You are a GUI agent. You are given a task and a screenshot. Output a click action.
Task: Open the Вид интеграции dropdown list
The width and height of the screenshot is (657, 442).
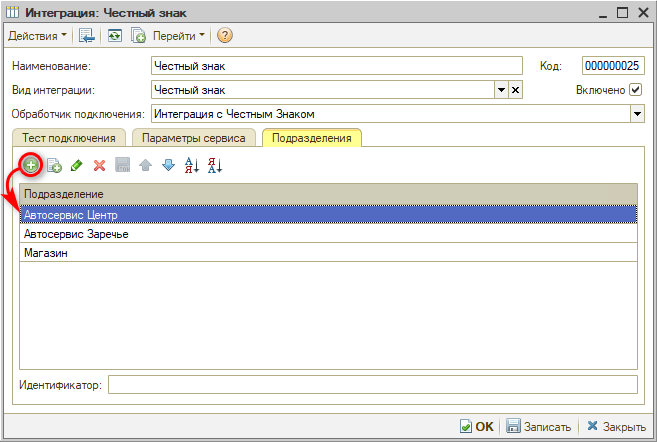click(501, 90)
